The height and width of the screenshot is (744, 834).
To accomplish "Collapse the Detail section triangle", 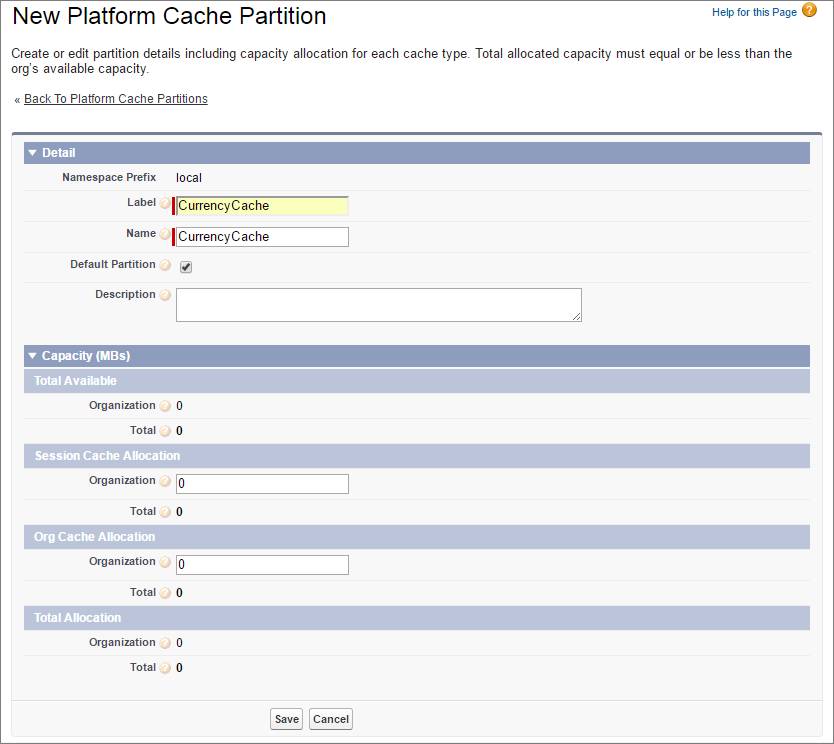I will pyautogui.click(x=32, y=153).
